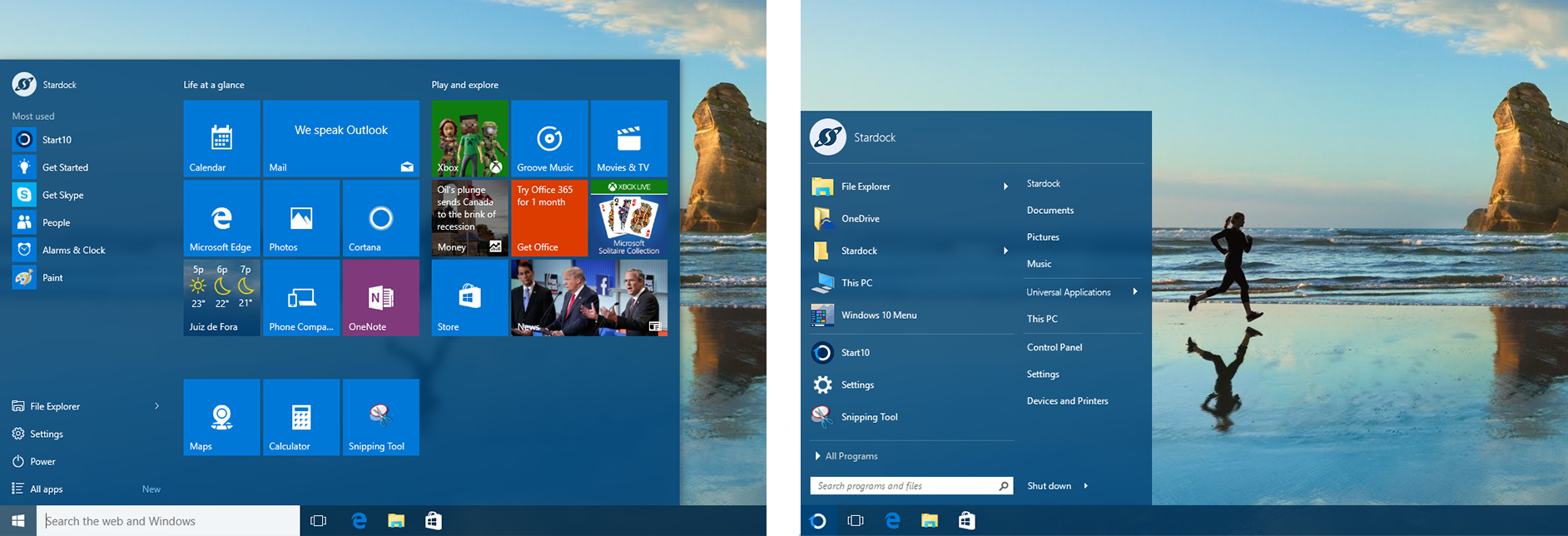Image resolution: width=1568 pixels, height=536 pixels.
Task: Launch the OneNote tile
Action: pyautogui.click(x=381, y=298)
